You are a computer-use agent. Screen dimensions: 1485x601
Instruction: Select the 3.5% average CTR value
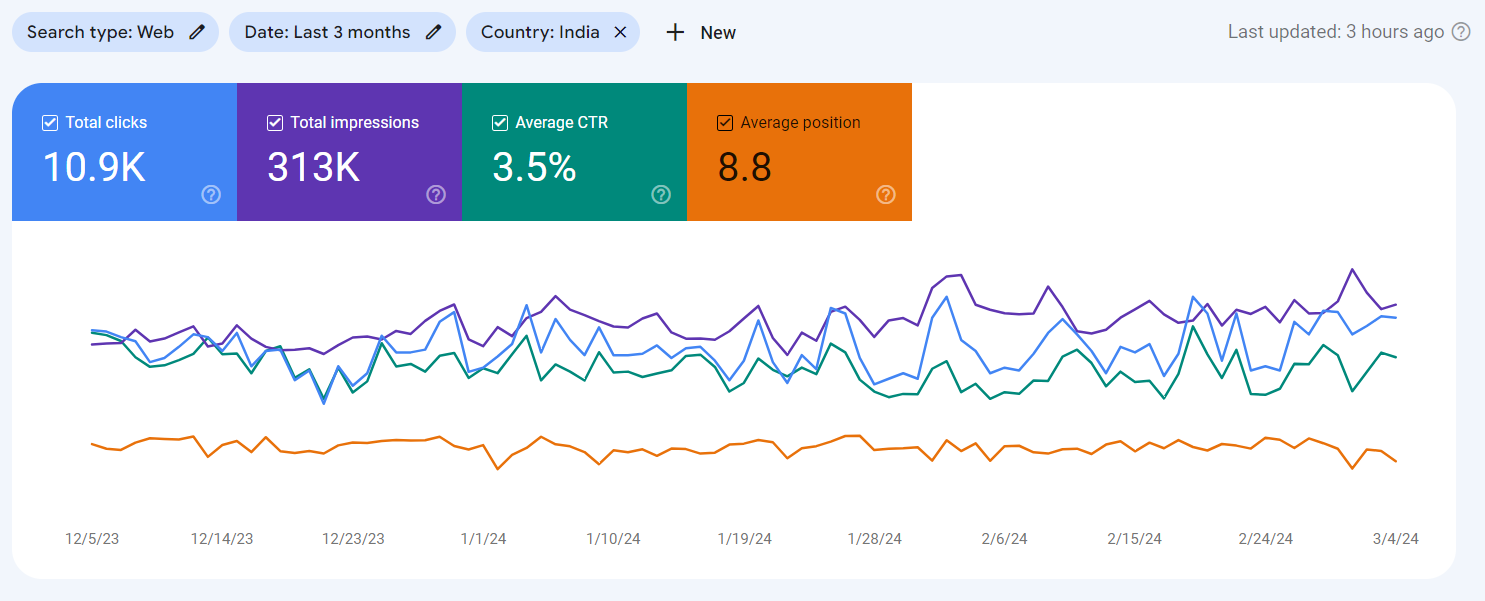tap(534, 167)
